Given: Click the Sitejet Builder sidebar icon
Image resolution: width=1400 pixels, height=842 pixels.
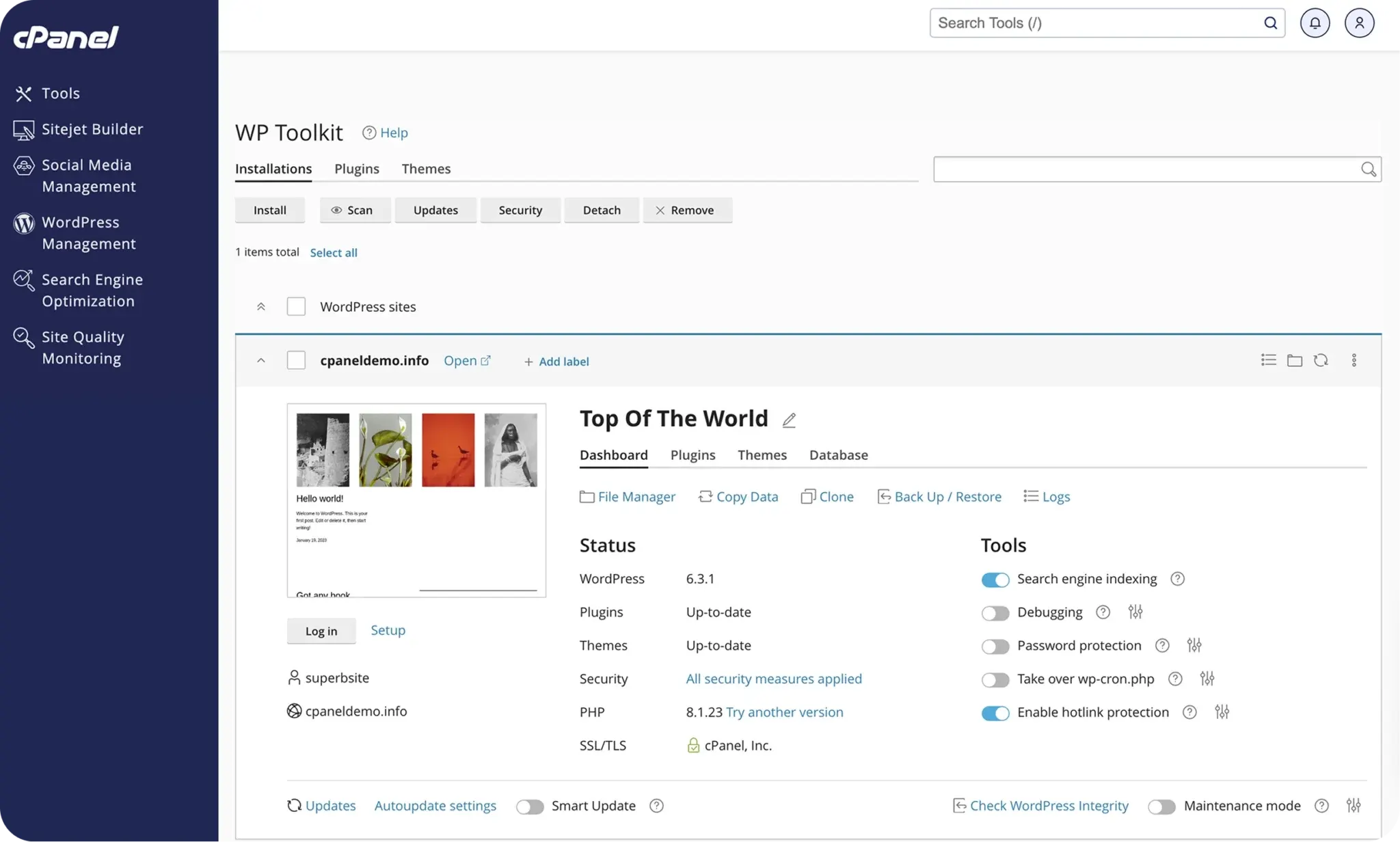Looking at the screenshot, I should (x=24, y=129).
